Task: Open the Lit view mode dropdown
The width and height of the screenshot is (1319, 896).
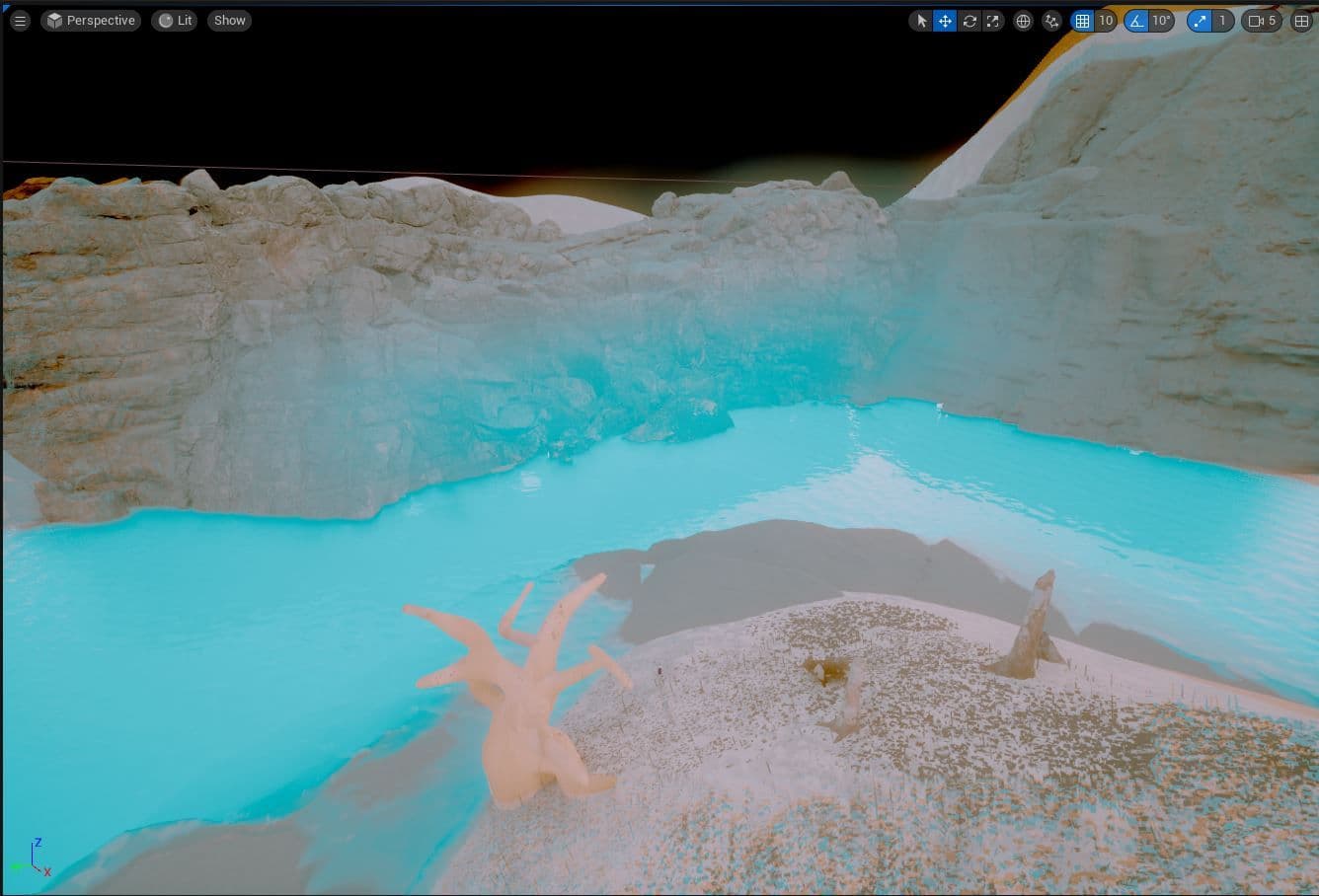Action: tap(176, 20)
